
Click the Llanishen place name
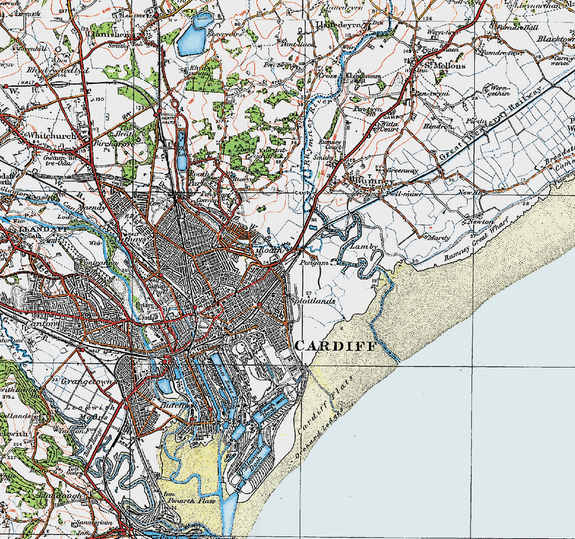(x=108, y=35)
